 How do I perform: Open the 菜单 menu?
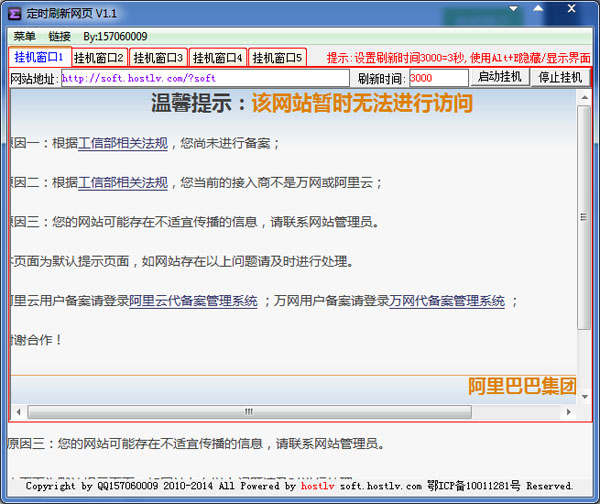click(24, 36)
